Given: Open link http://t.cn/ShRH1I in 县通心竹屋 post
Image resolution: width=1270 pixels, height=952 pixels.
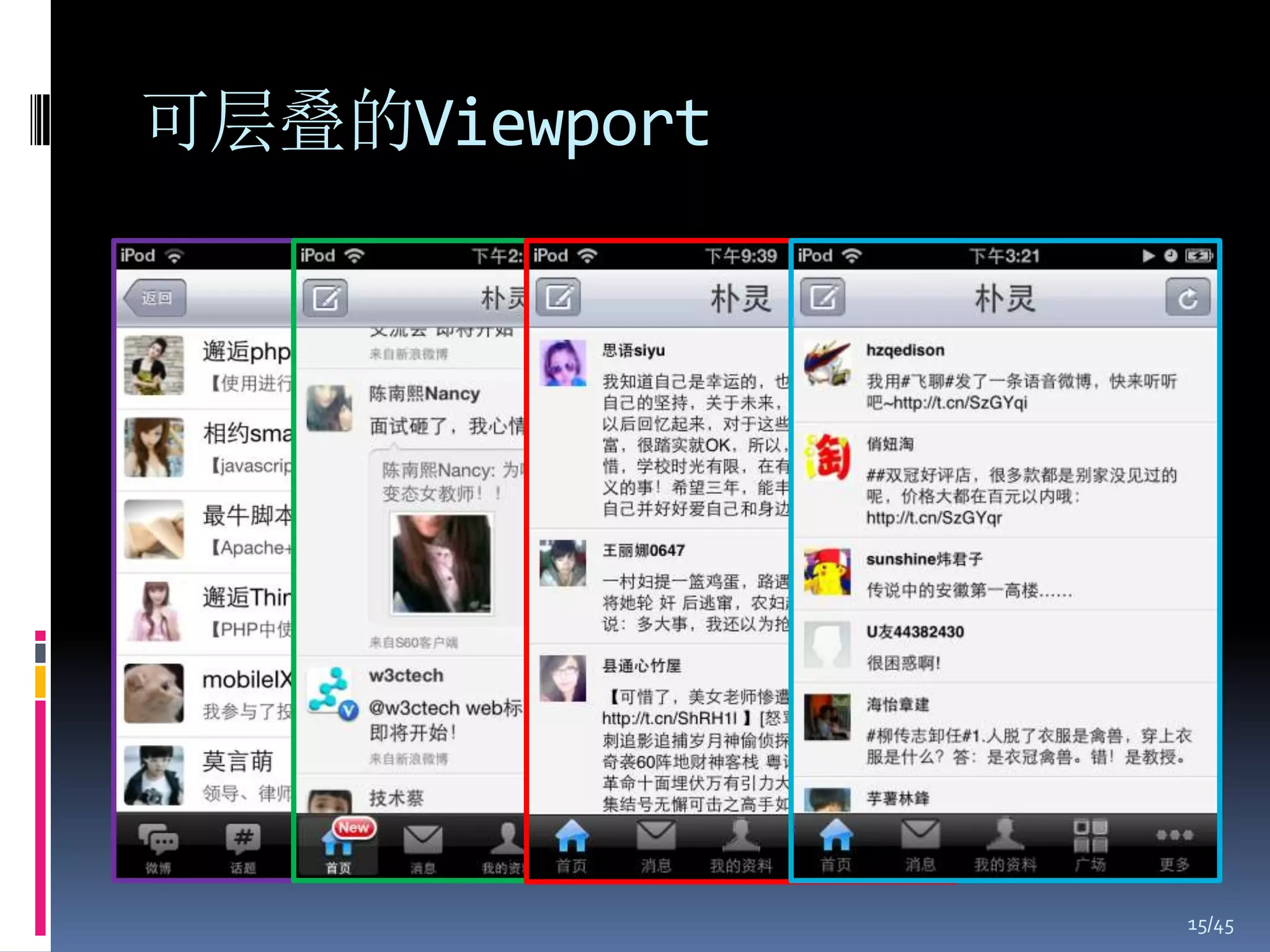Looking at the screenshot, I should [670, 718].
